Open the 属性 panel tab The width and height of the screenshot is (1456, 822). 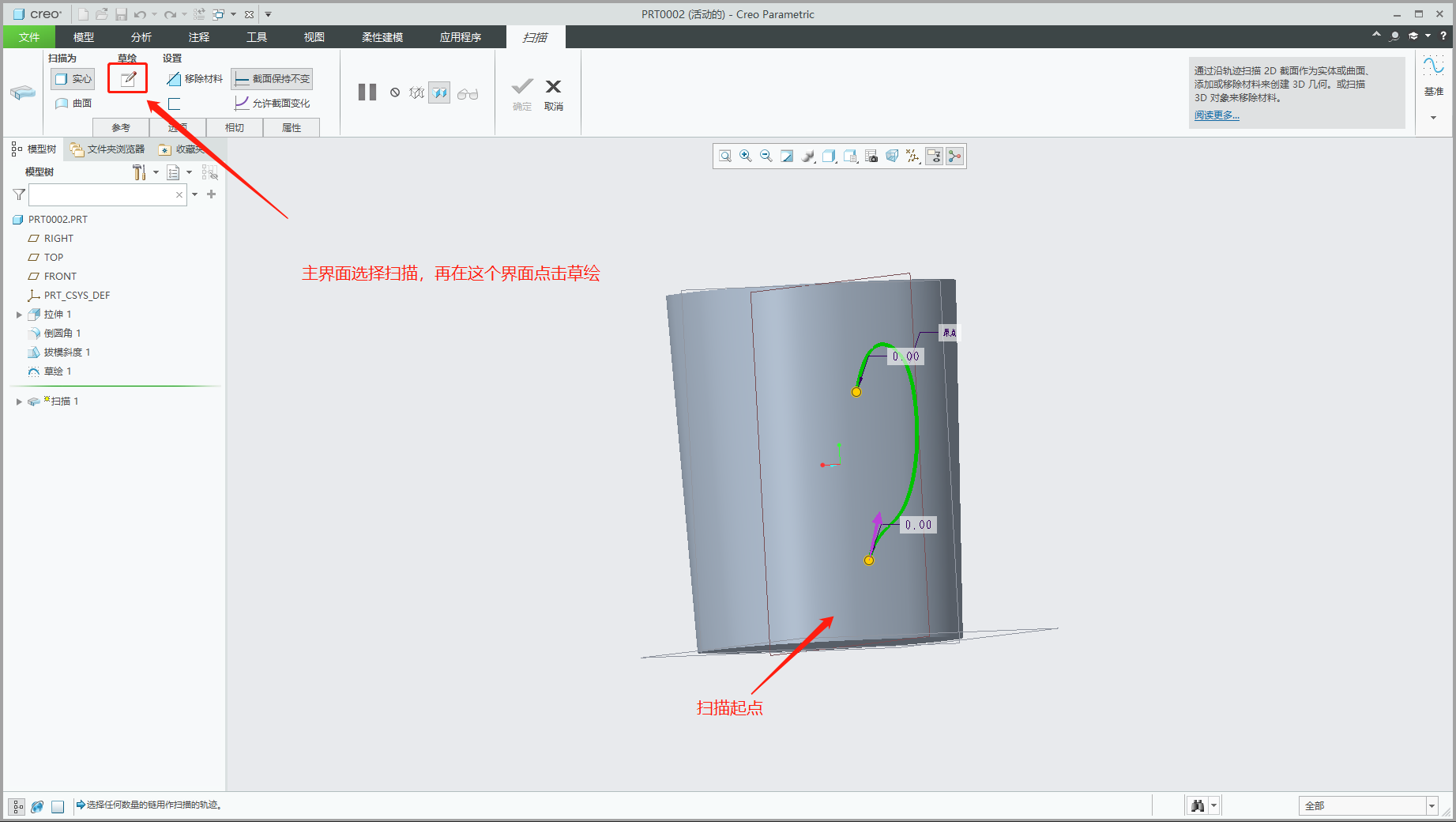tap(292, 127)
